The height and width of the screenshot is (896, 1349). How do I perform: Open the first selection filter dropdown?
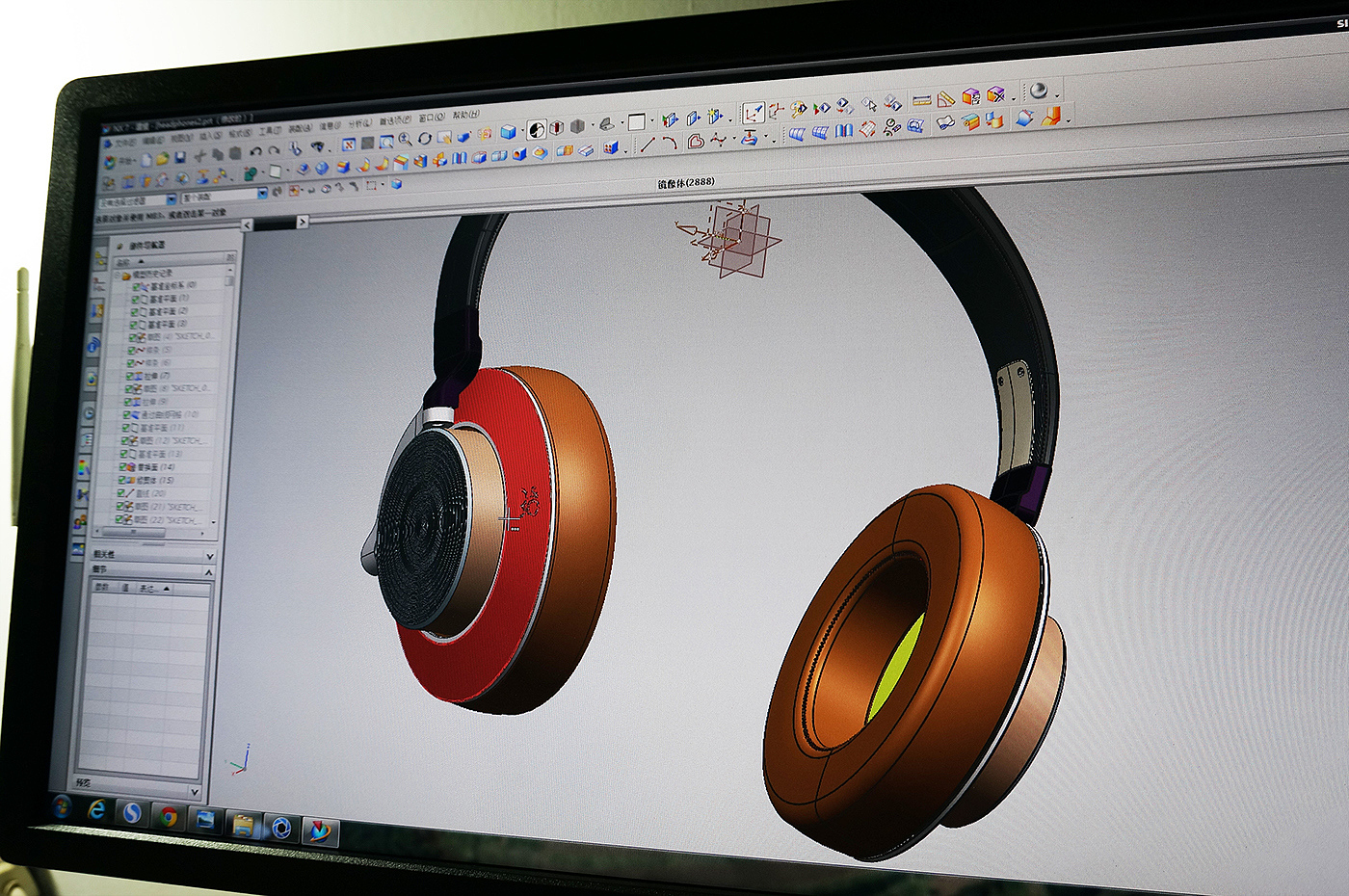(x=172, y=199)
